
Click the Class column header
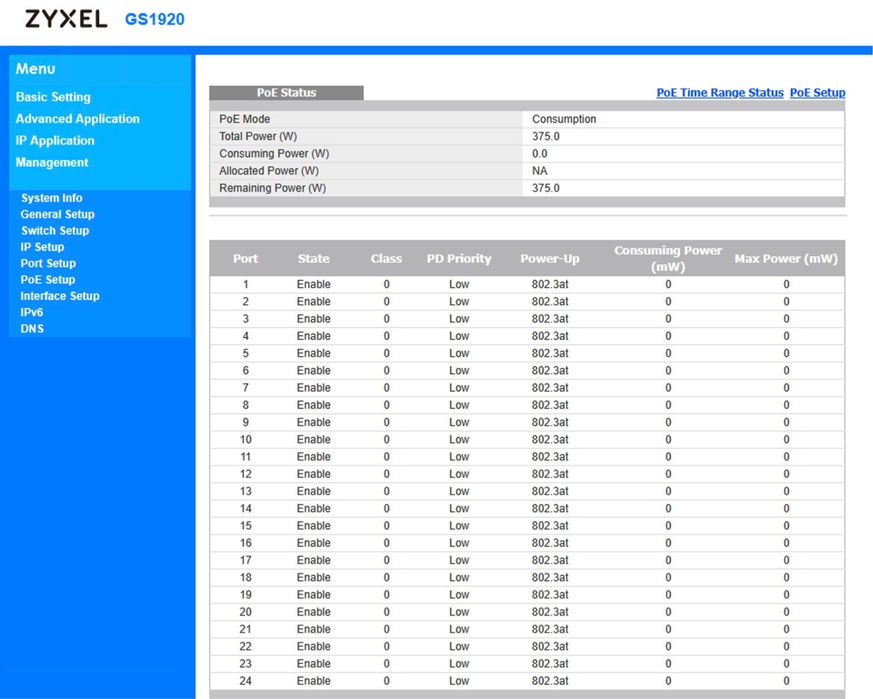point(386,258)
